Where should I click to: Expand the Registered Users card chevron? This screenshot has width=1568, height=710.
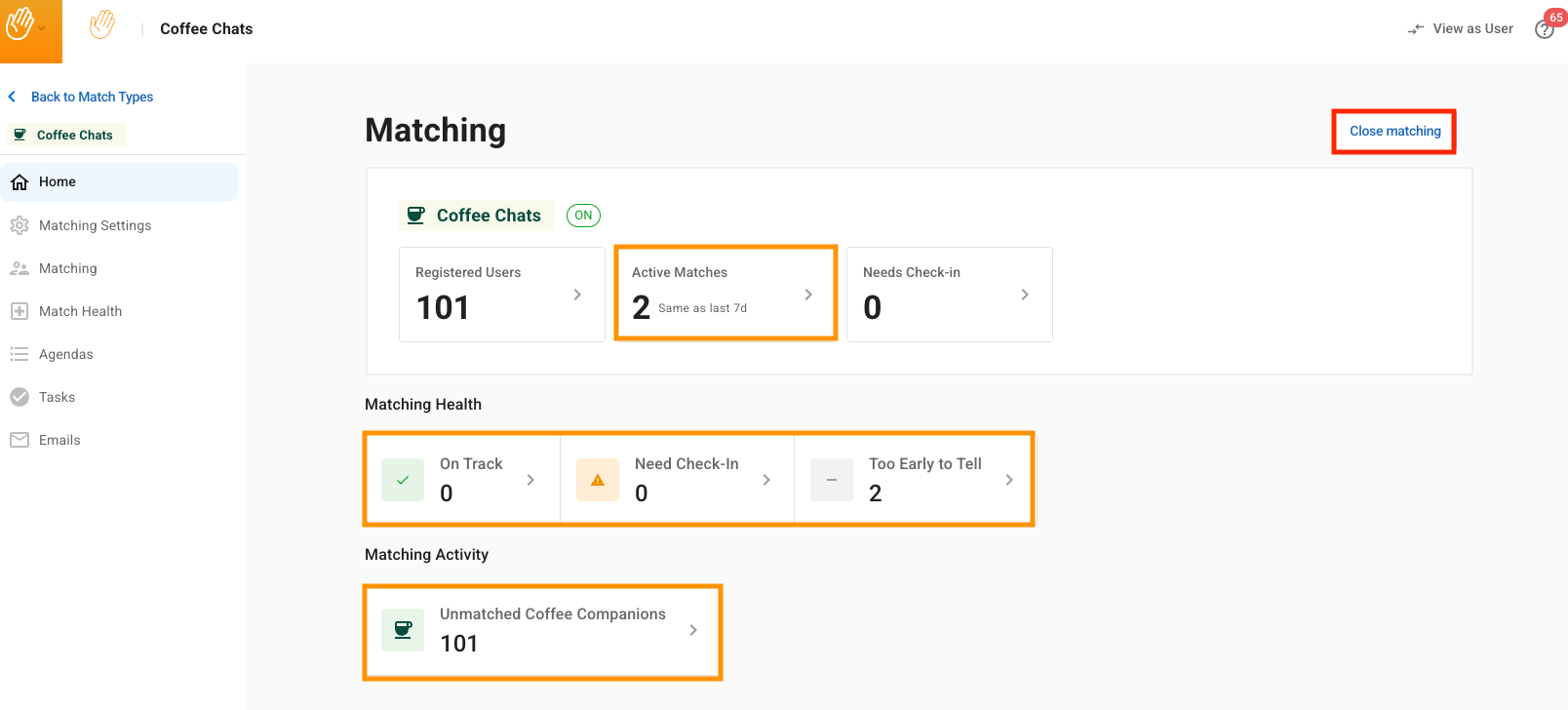coord(577,295)
